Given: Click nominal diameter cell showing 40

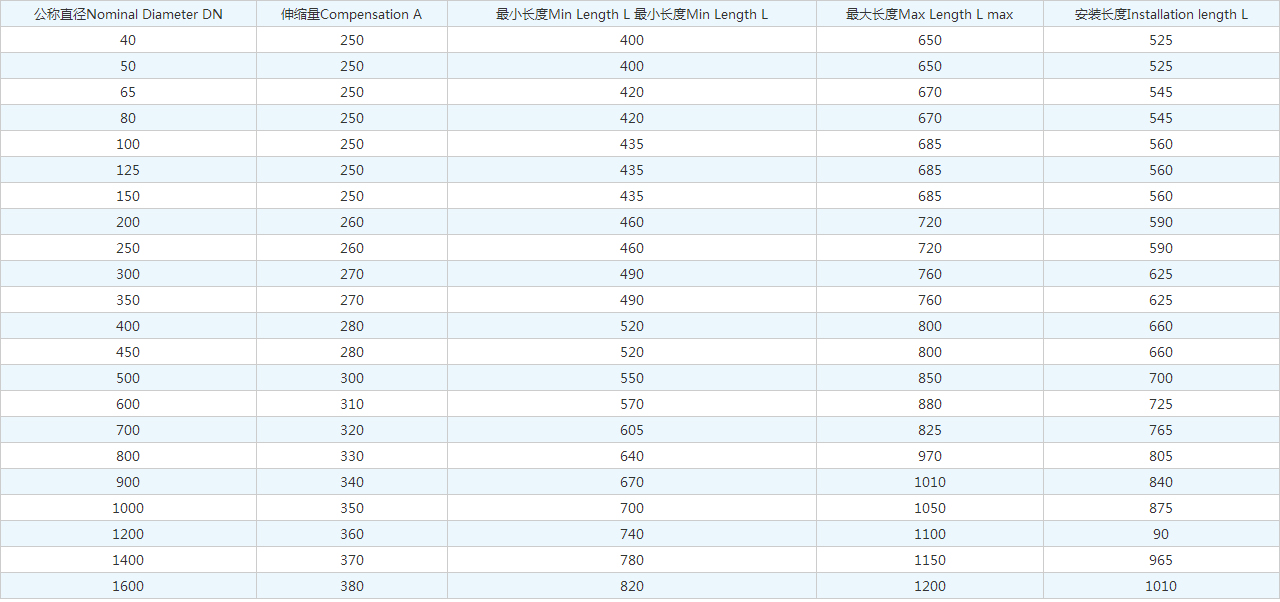Looking at the screenshot, I should tap(128, 40).
